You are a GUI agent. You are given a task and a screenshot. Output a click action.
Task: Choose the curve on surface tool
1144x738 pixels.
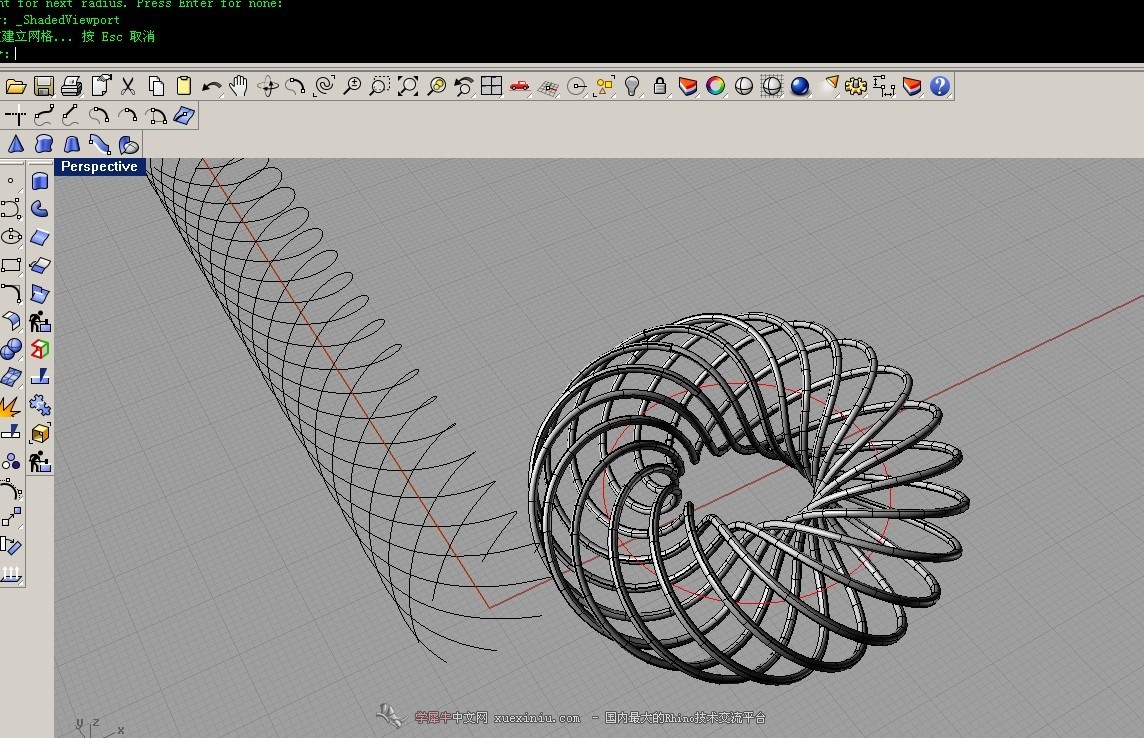pos(184,115)
